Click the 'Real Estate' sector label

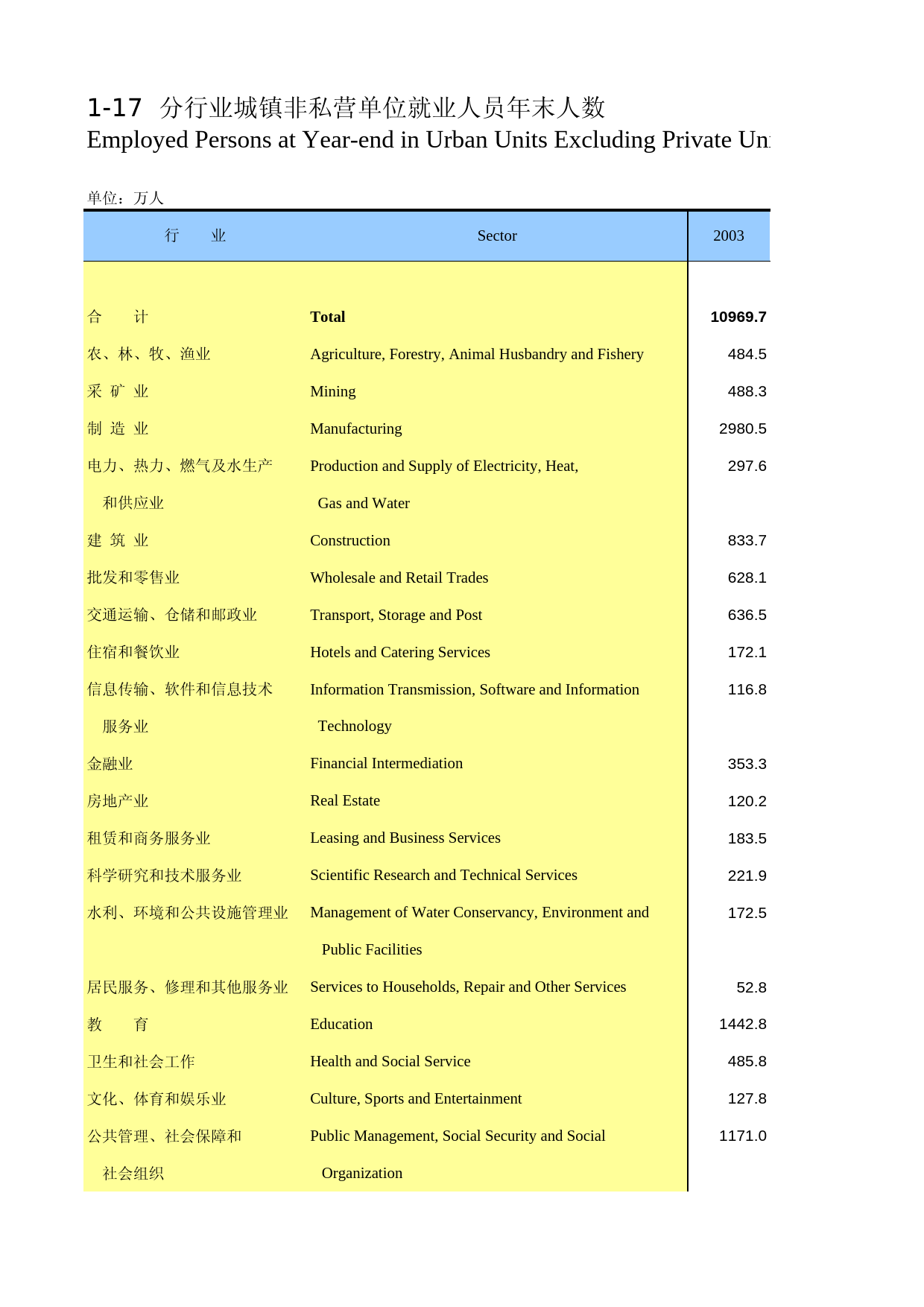(x=345, y=800)
